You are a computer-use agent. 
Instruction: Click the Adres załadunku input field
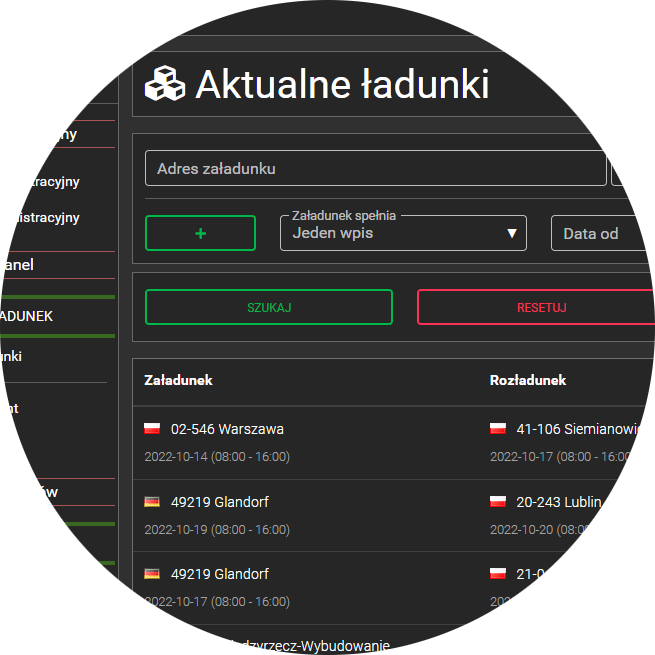tap(376, 168)
